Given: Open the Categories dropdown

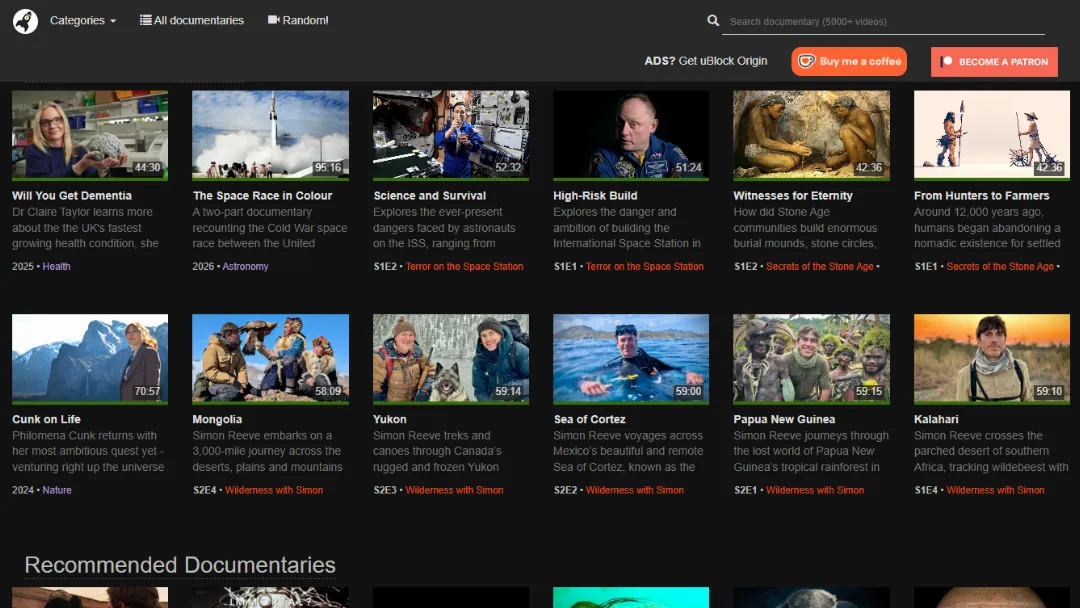Looking at the screenshot, I should click(83, 21).
